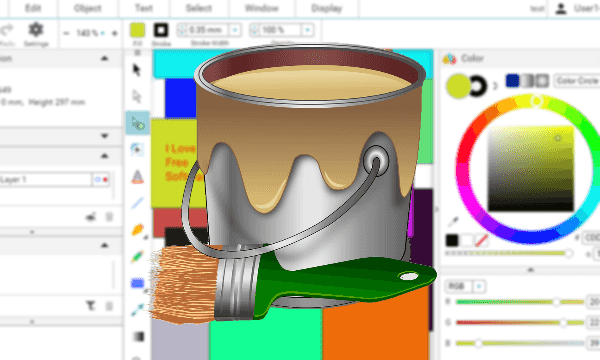This screenshot has width=600, height=360.
Task: Pick the tool below the lasso tool
Action: [137, 149]
